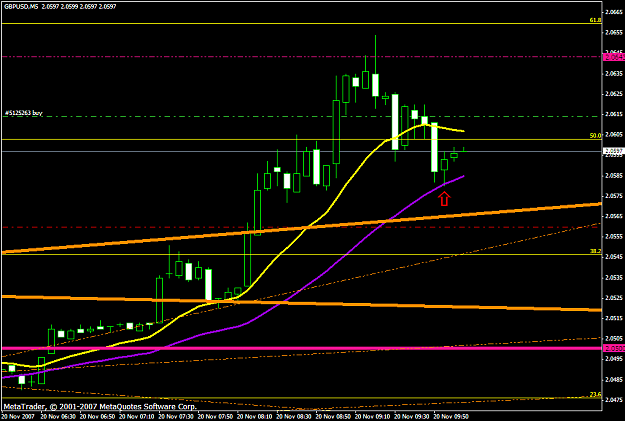Select the upper thick orange trendline
Viewport: 625px width, 421px height.
point(302,228)
